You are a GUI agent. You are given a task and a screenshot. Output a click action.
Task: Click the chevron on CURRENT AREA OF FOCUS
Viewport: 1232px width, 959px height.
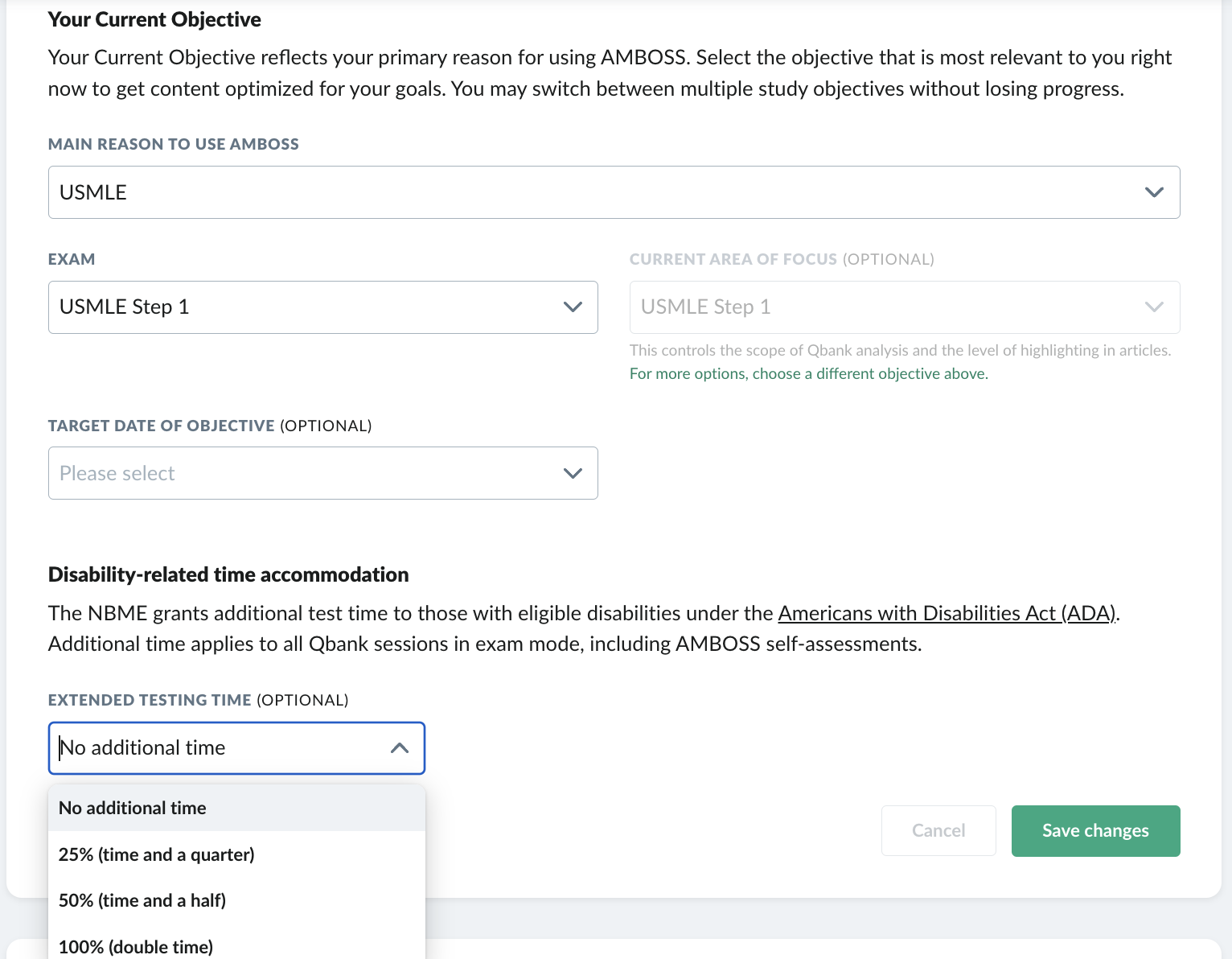click(1155, 307)
